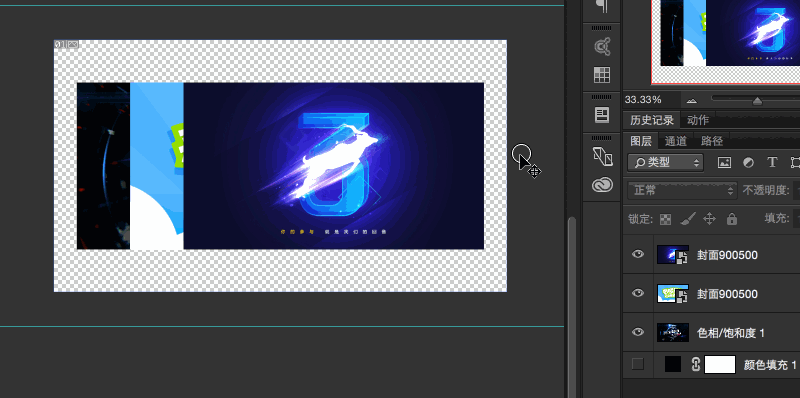Open the Properties panel icon

point(602,115)
